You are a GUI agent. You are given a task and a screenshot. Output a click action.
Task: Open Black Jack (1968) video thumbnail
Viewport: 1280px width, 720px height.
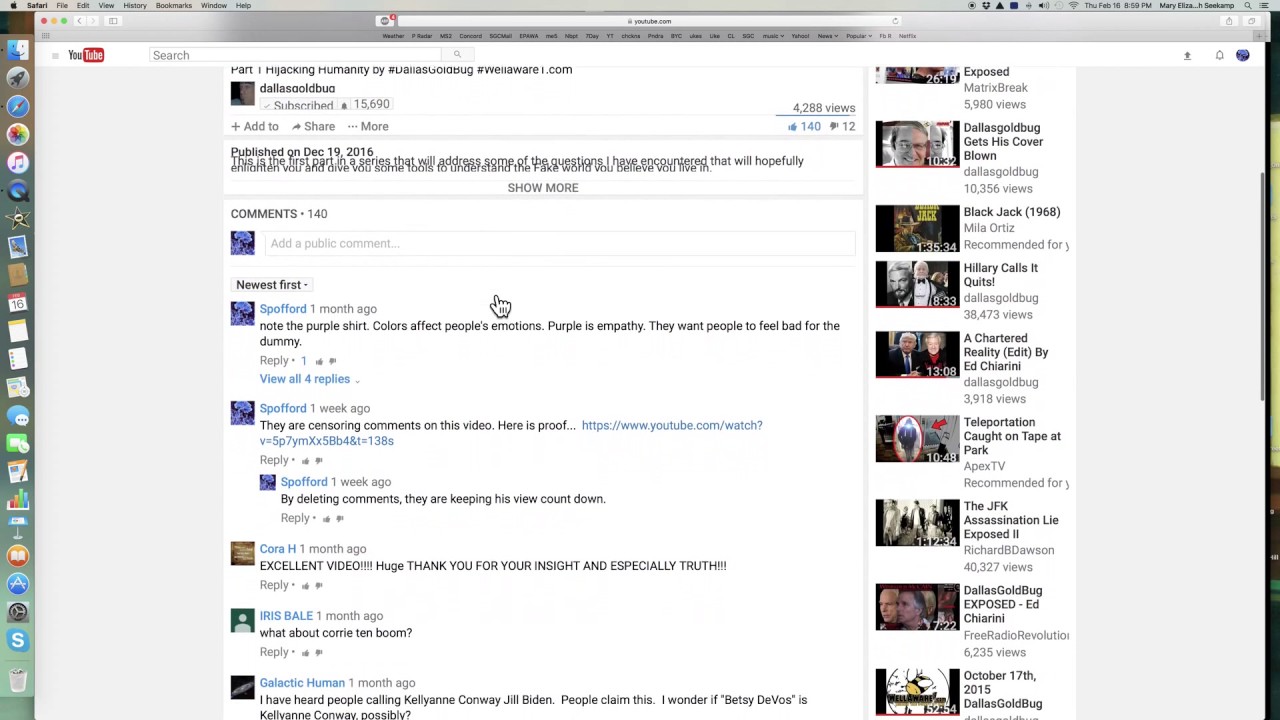pos(917,228)
